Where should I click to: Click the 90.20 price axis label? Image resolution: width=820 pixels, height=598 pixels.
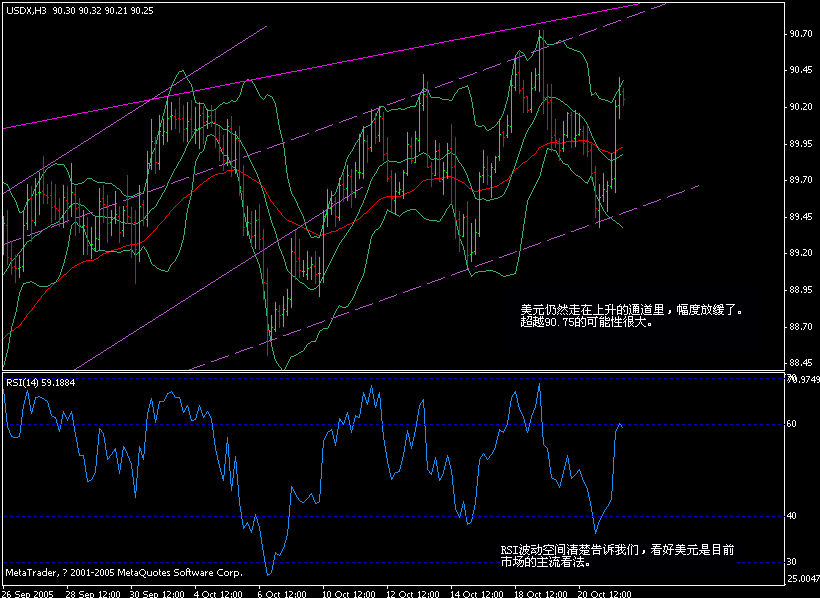(x=801, y=107)
